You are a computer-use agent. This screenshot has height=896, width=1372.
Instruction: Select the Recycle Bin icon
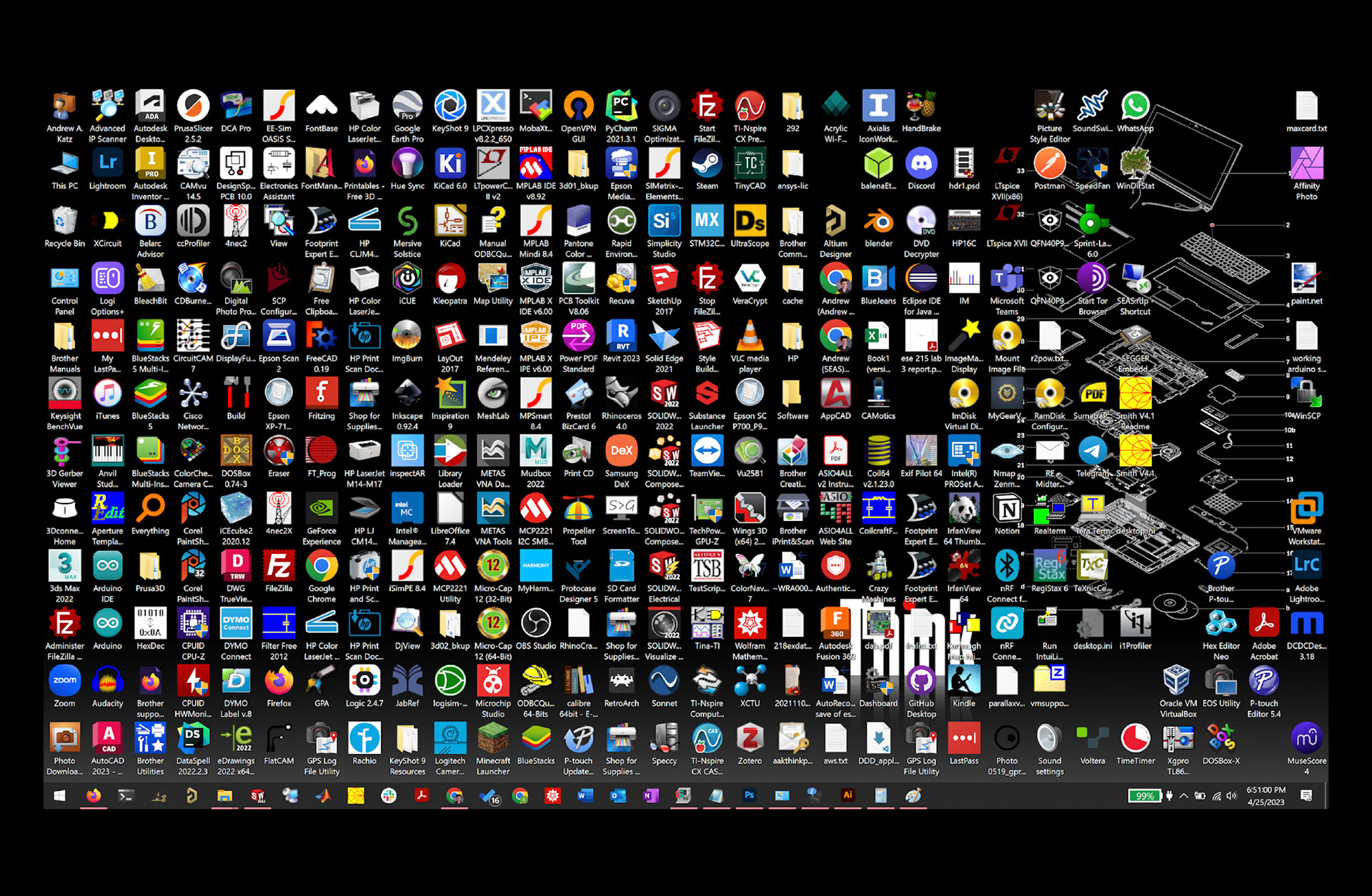(64, 226)
